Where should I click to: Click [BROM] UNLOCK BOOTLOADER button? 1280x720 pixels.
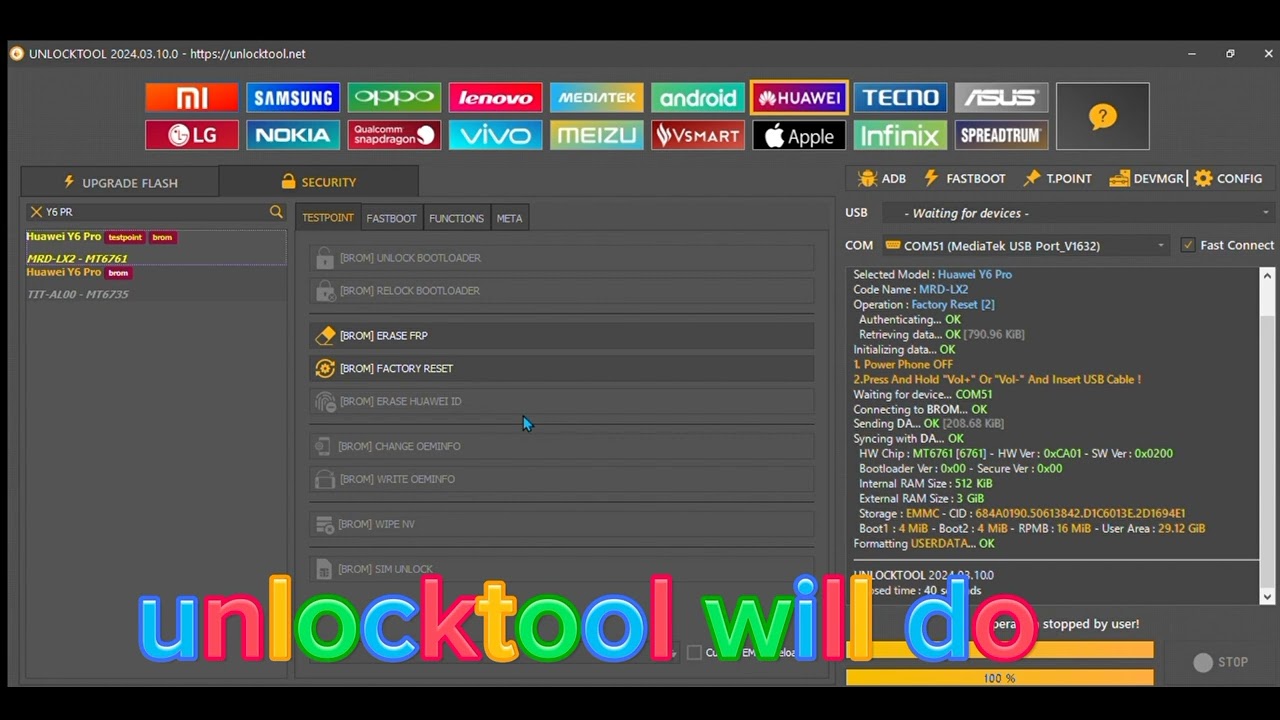pos(561,258)
